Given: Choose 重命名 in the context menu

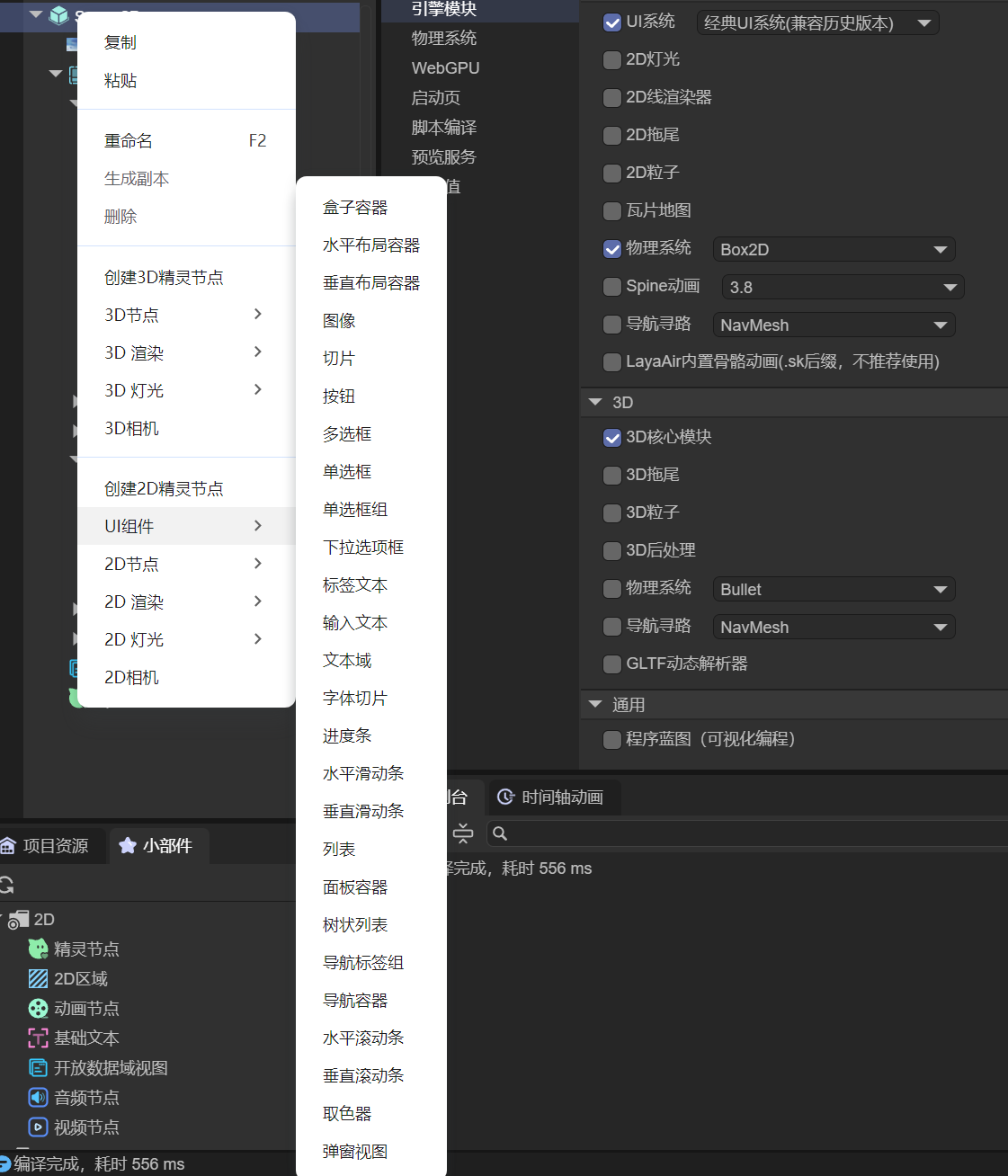Looking at the screenshot, I should pyautogui.click(x=129, y=140).
